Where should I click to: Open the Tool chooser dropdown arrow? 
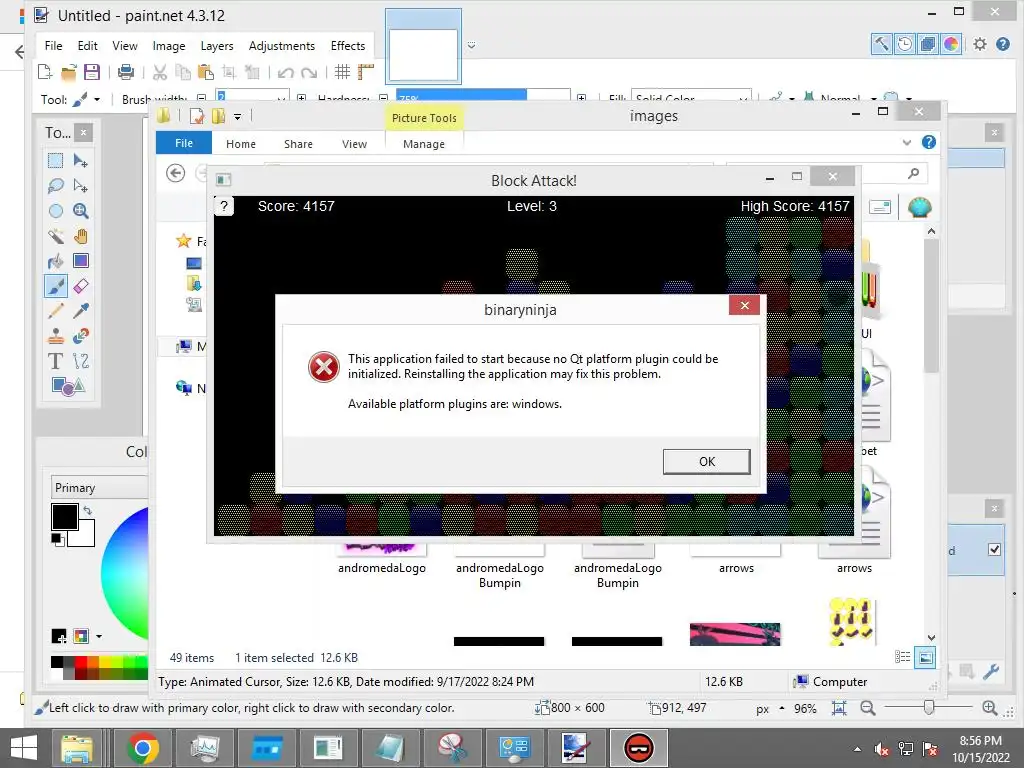pyautogui.click(x=97, y=99)
